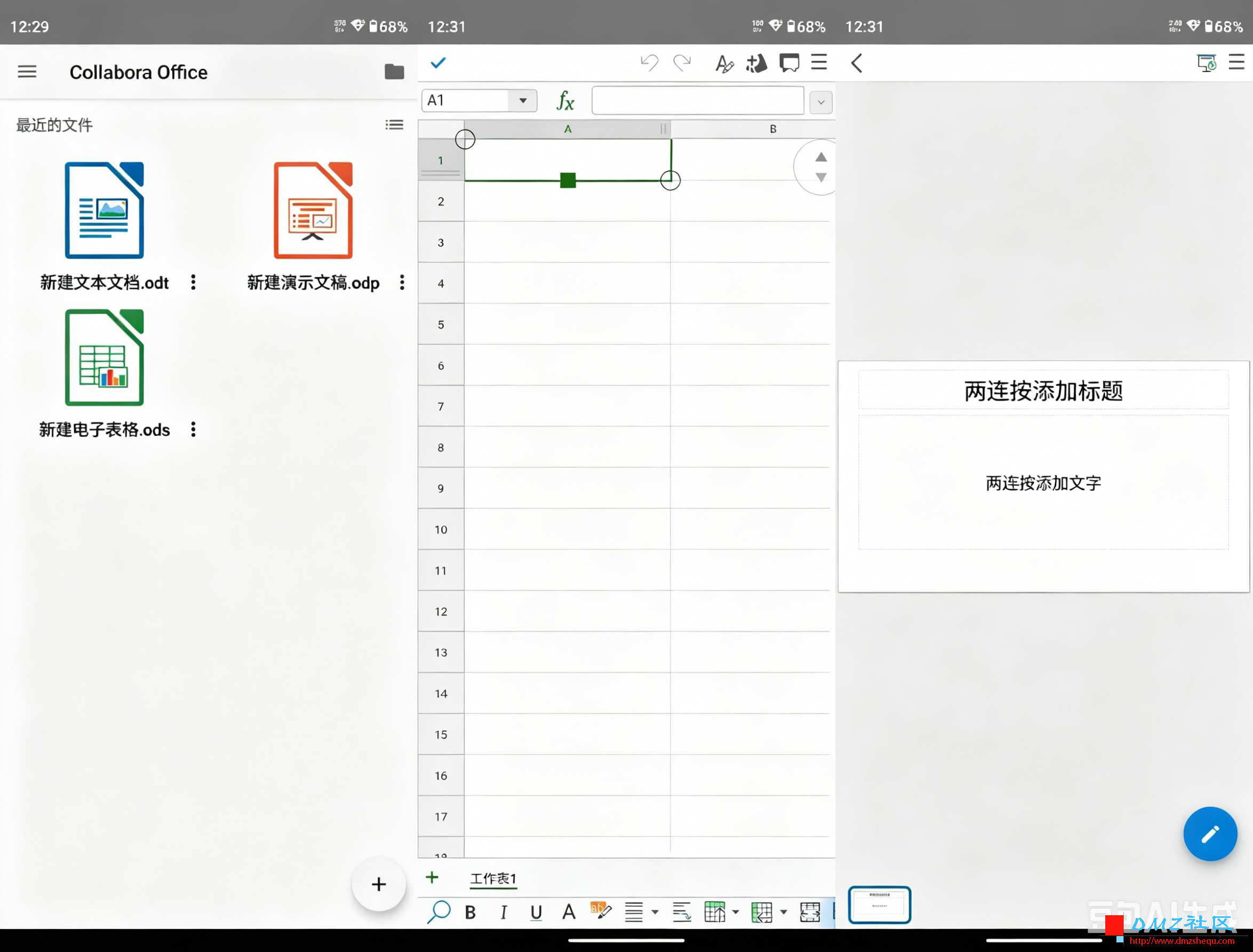
Task: Open 新建文本文档.odt document
Action: pyautogui.click(x=104, y=210)
